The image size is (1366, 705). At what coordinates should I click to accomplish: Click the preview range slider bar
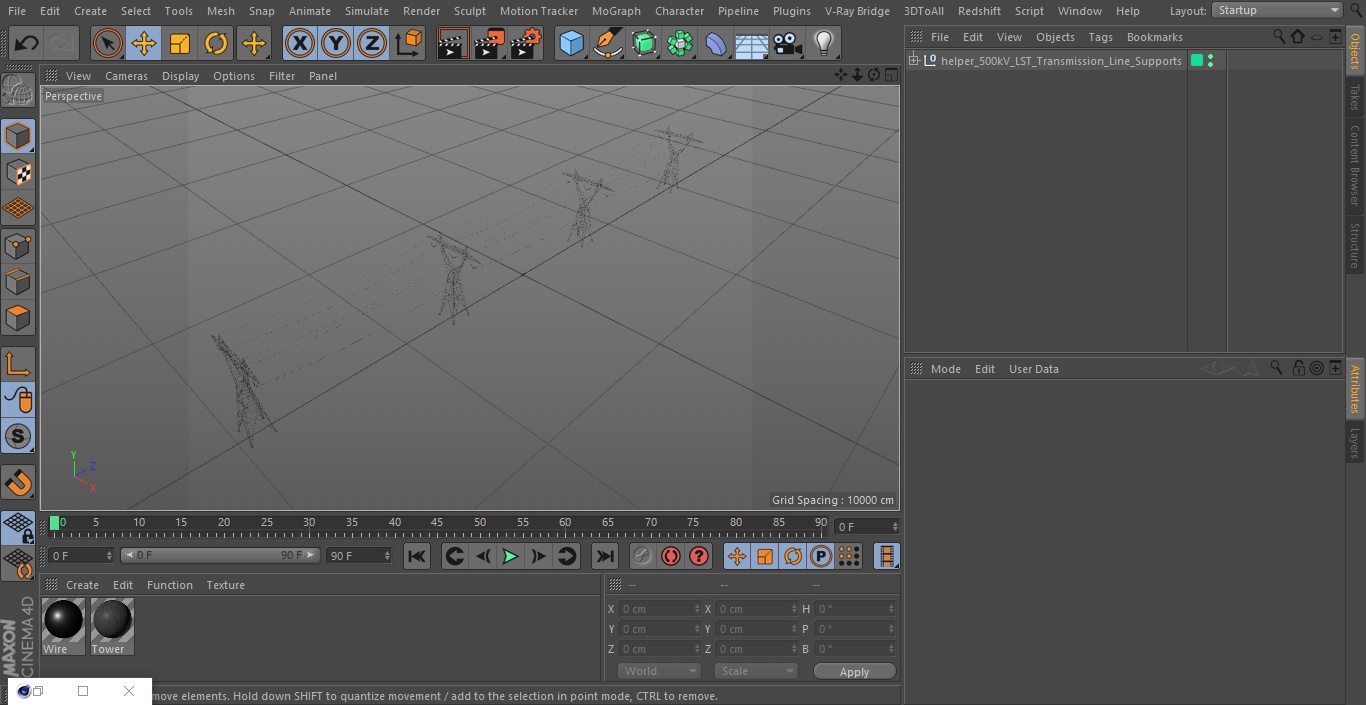tap(220, 555)
